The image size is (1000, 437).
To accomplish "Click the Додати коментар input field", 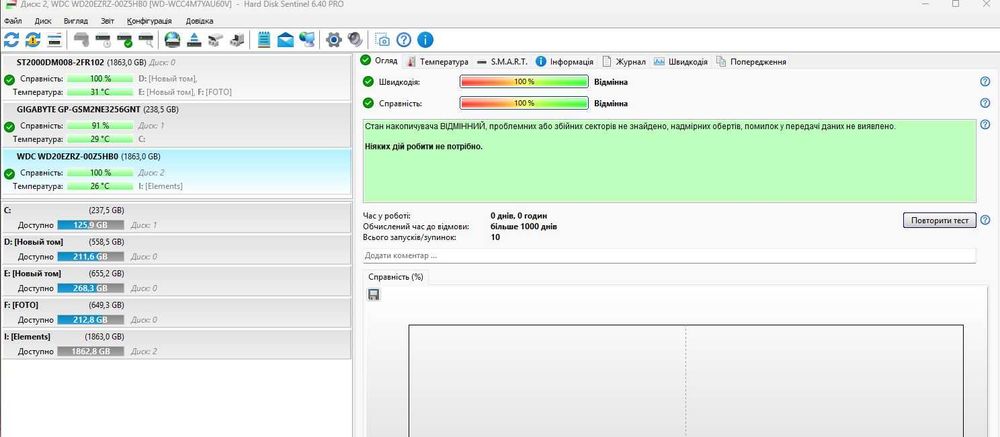I will 669,255.
